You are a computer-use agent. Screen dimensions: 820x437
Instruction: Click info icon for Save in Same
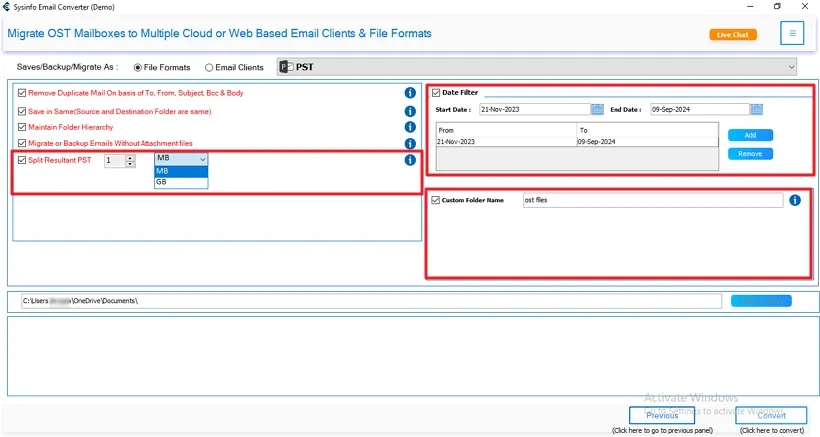[x=410, y=111]
